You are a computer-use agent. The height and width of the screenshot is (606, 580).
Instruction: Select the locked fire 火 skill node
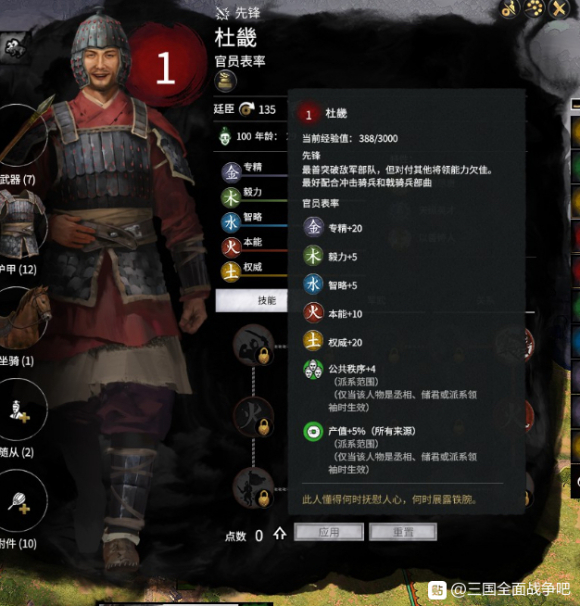coord(253,417)
